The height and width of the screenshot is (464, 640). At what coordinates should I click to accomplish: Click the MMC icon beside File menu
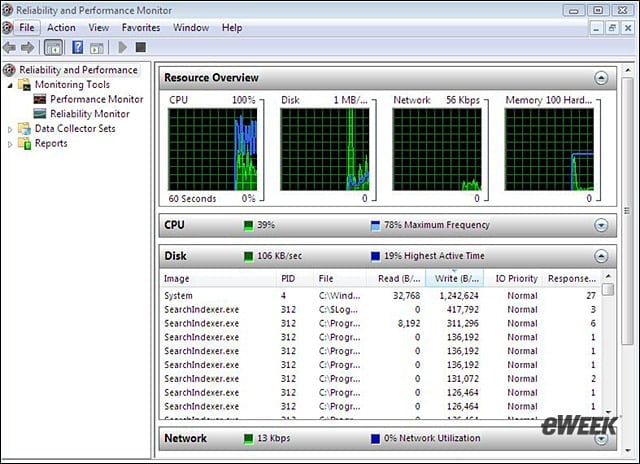click(x=7, y=27)
